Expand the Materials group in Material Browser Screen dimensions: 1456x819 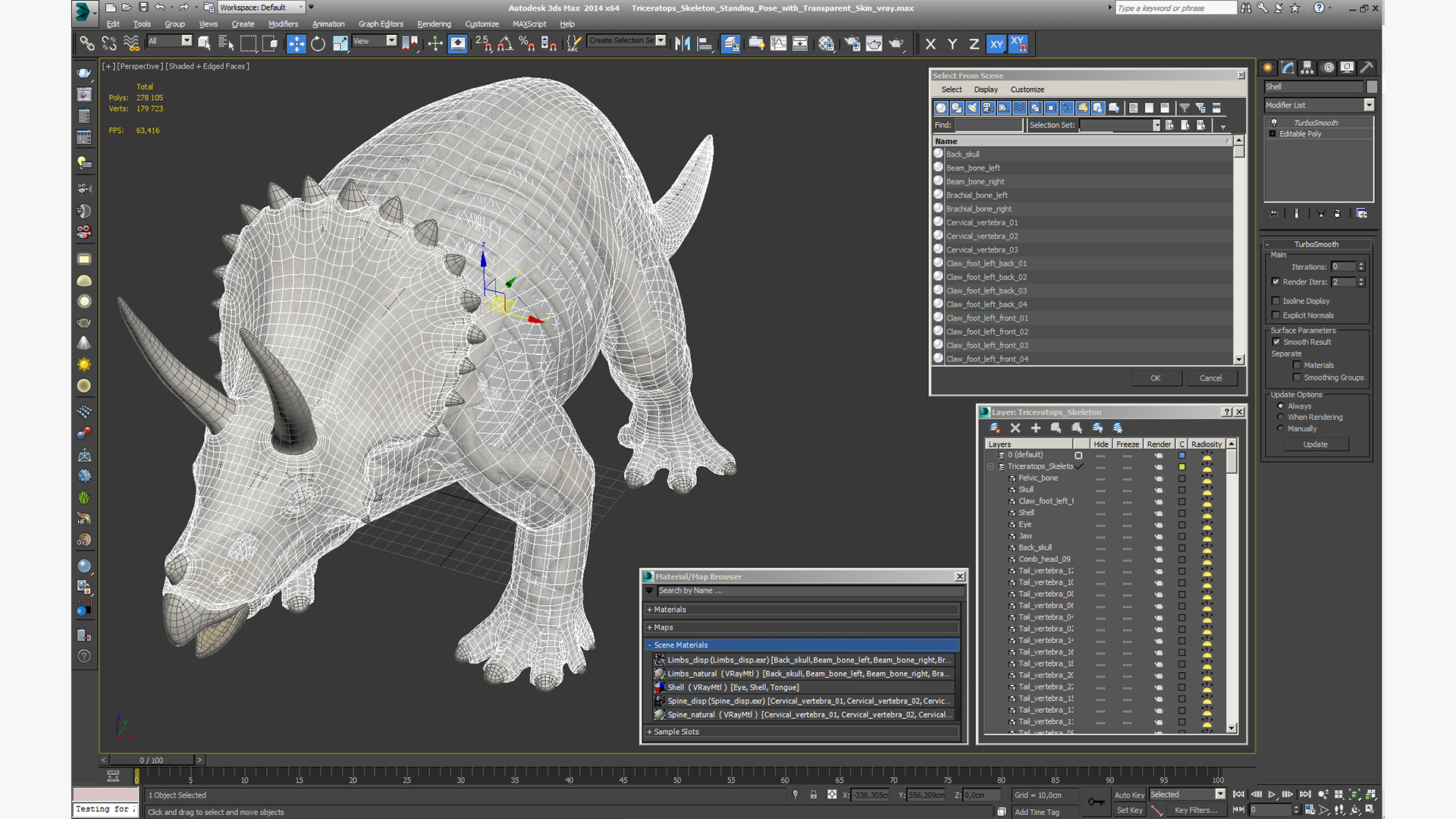(x=802, y=610)
